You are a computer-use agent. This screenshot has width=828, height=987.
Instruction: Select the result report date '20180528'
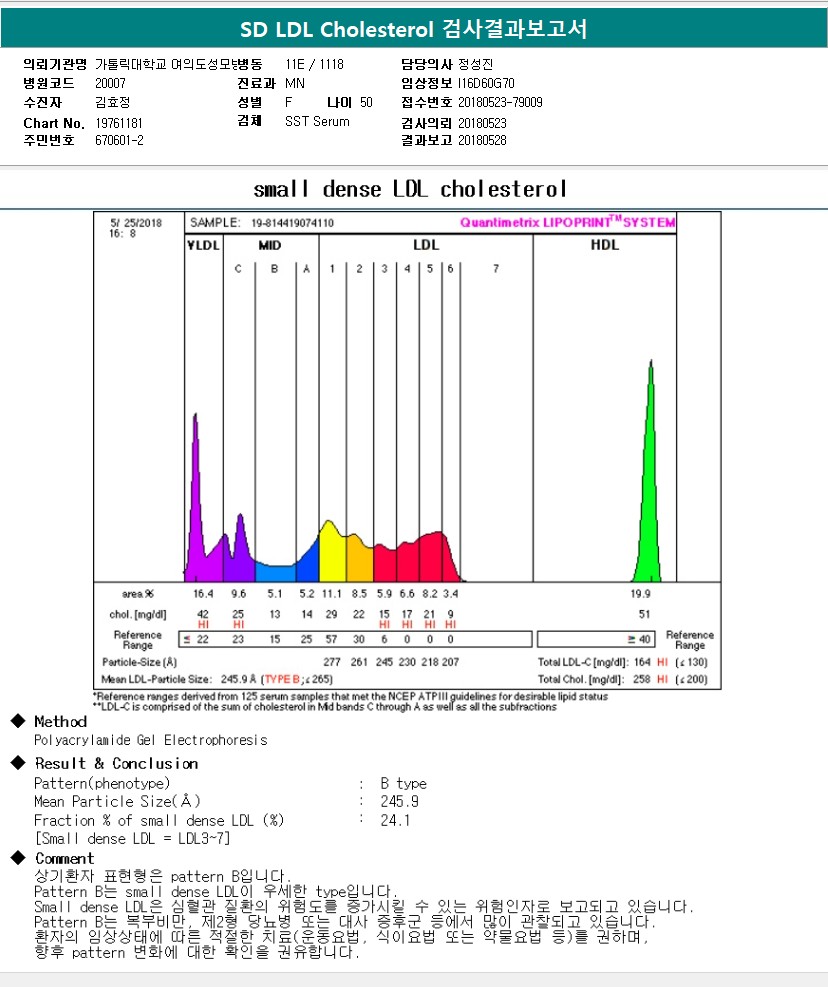[x=482, y=140]
